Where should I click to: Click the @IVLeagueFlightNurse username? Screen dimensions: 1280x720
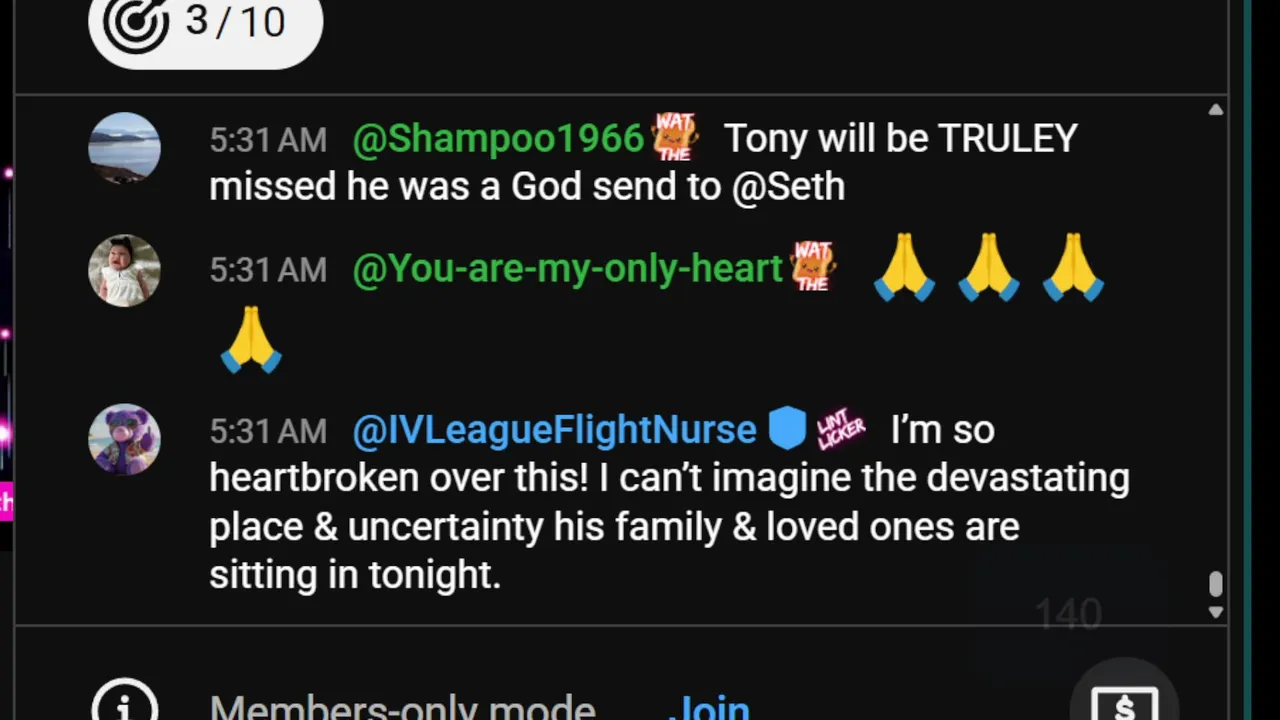click(x=554, y=430)
